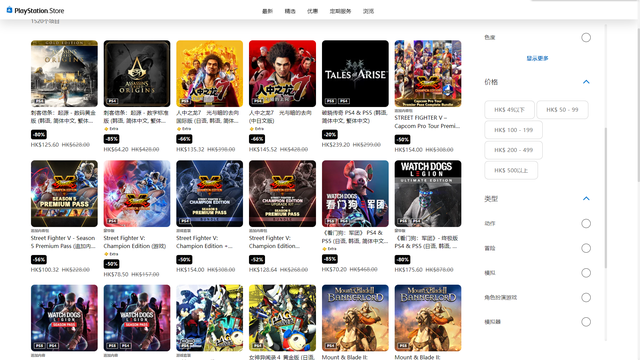Click PS4 tag on Origins Gold Edition cover

(39, 101)
